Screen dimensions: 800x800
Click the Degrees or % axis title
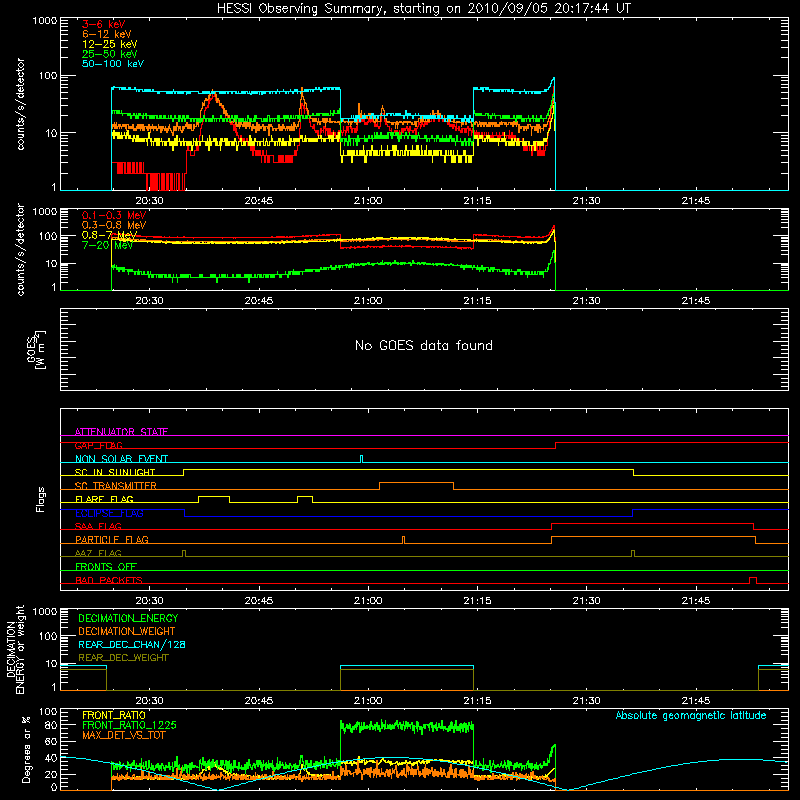tap(26, 749)
